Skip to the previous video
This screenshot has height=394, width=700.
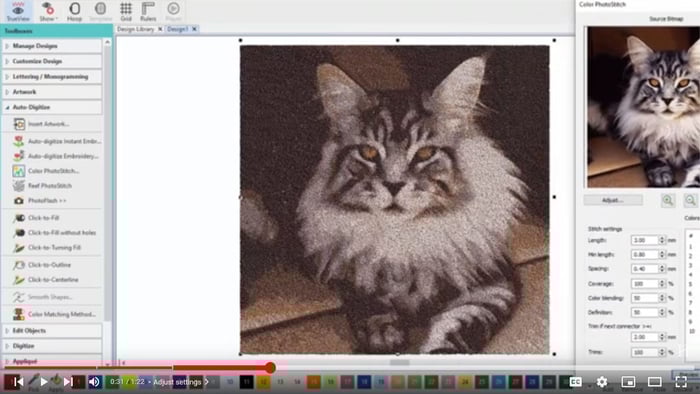click(x=18, y=382)
